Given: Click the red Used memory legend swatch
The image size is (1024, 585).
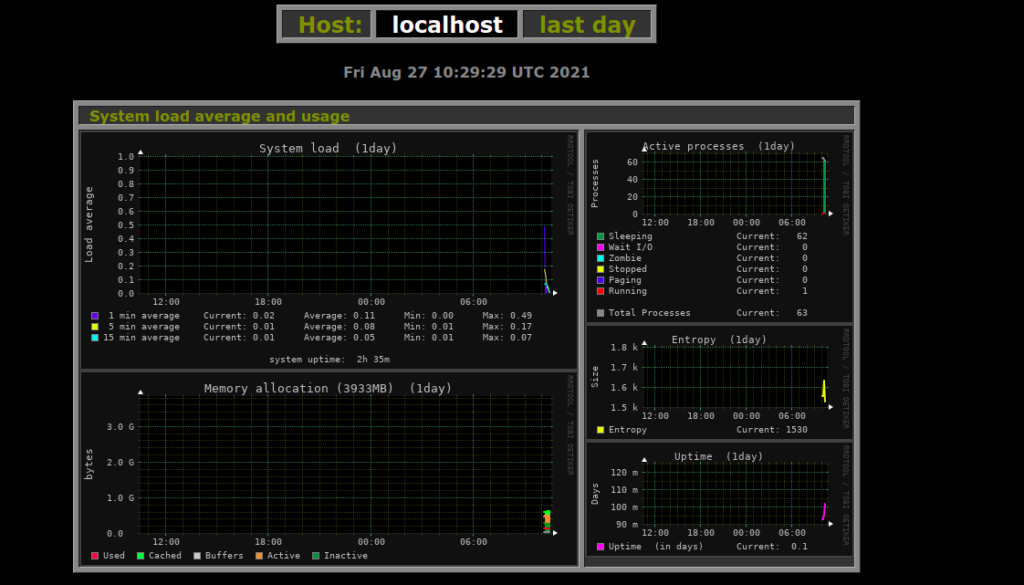Looking at the screenshot, I should point(95,556).
